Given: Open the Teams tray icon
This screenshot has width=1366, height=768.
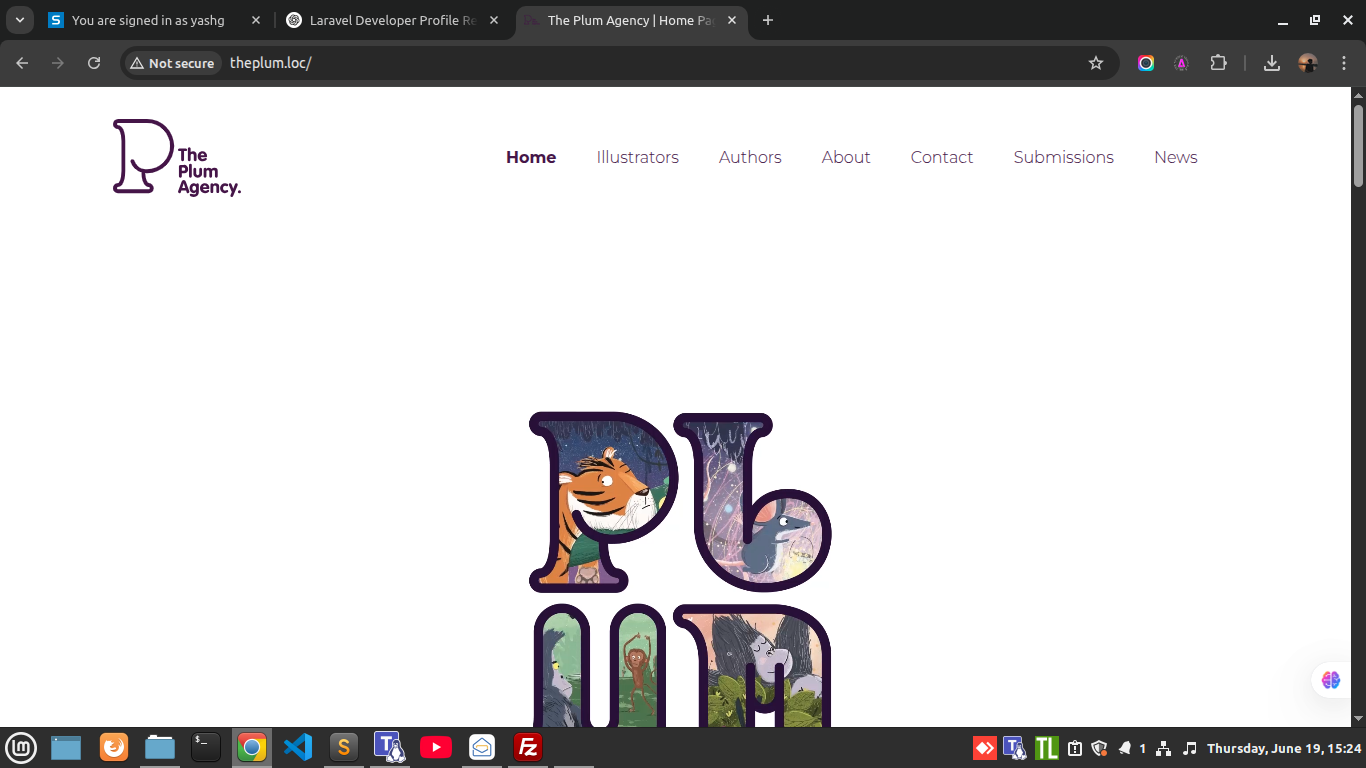Looking at the screenshot, I should [x=1015, y=748].
